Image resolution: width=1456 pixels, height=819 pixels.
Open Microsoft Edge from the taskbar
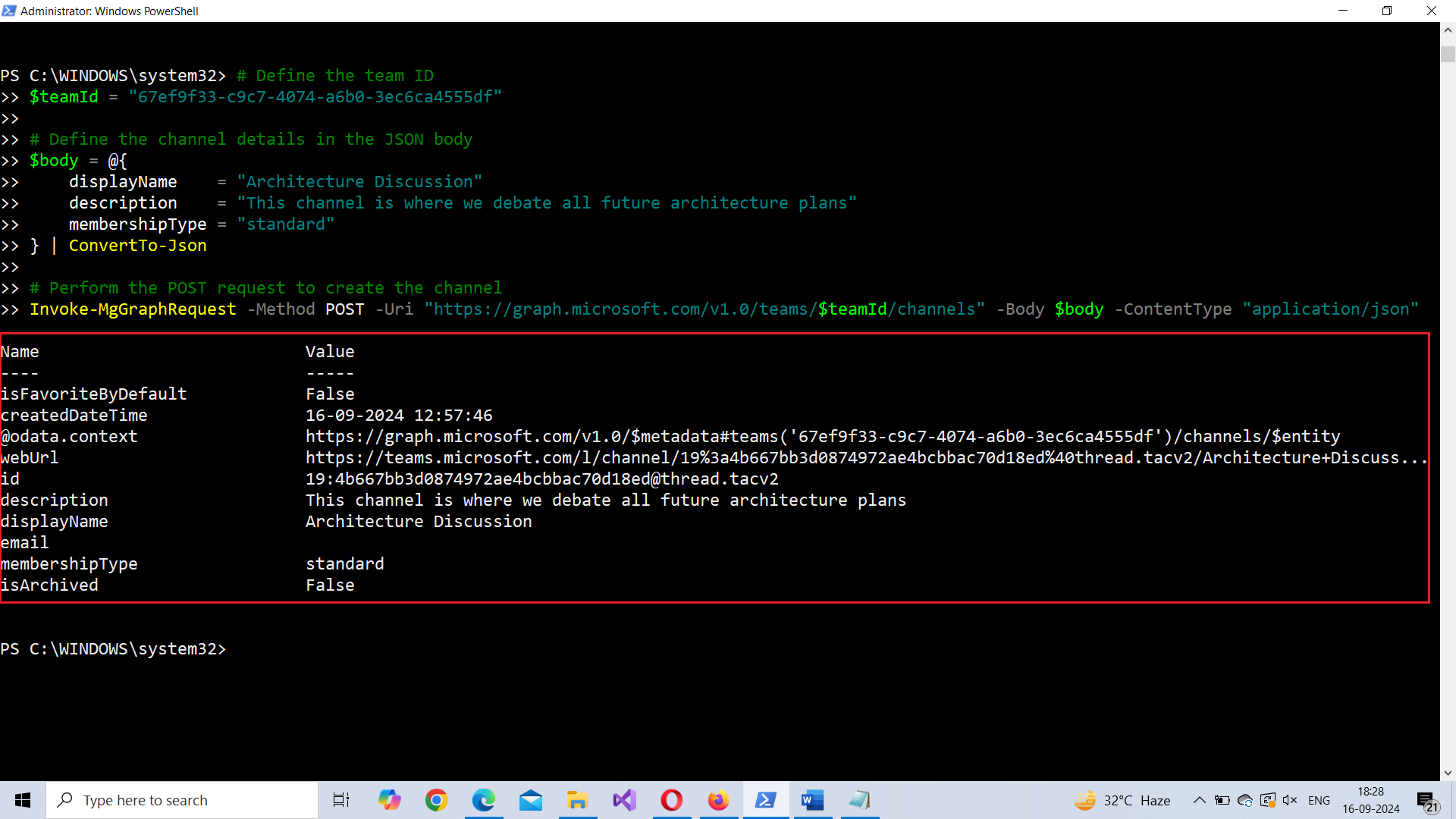coord(483,800)
